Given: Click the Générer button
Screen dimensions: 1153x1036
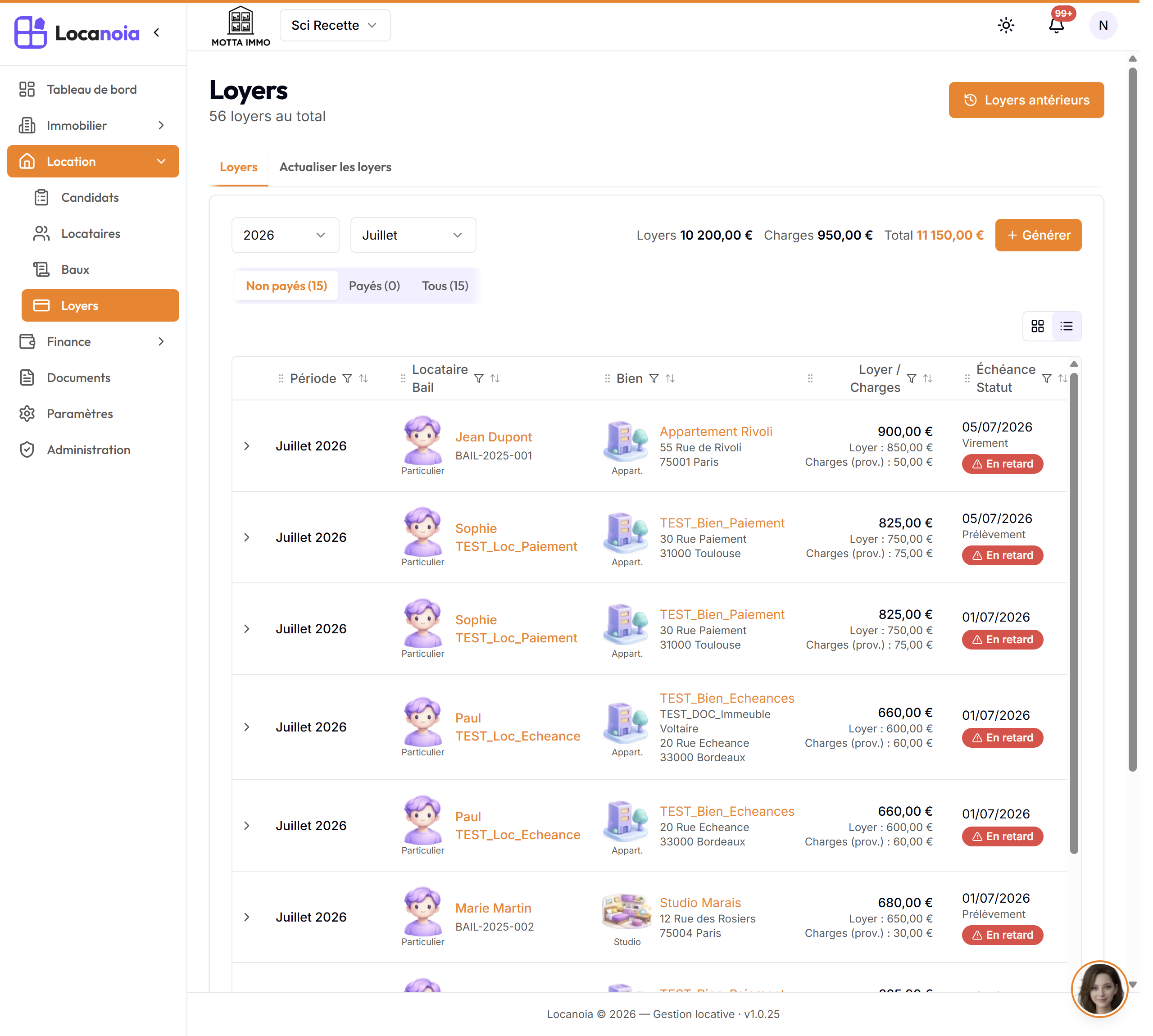Looking at the screenshot, I should pyautogui.click(x=1037, y=235).
